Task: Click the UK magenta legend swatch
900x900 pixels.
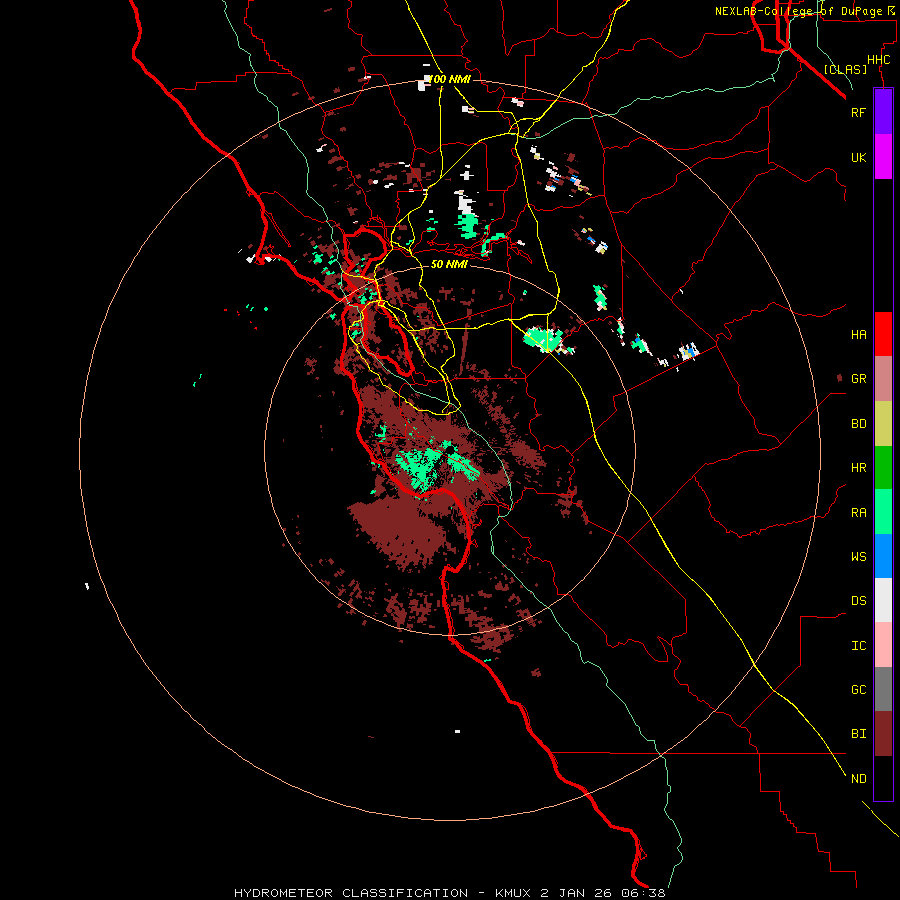Action: click(883, 157)
